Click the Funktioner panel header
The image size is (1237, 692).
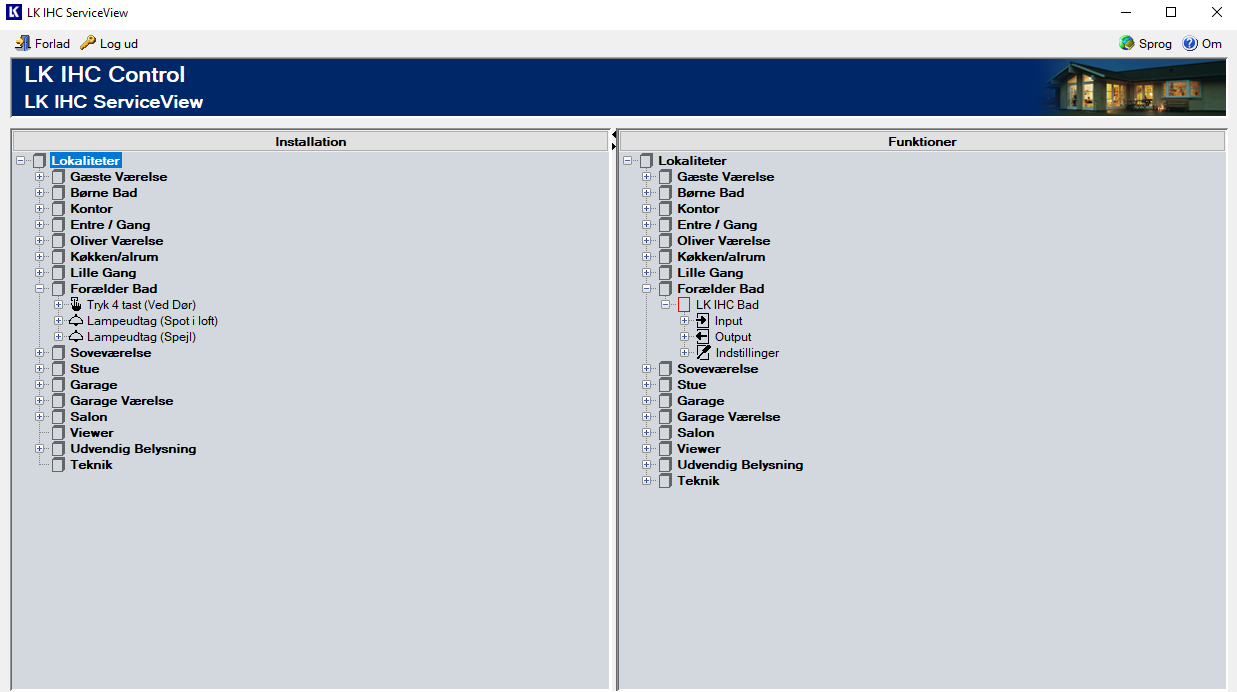click(x=922, y=142)
